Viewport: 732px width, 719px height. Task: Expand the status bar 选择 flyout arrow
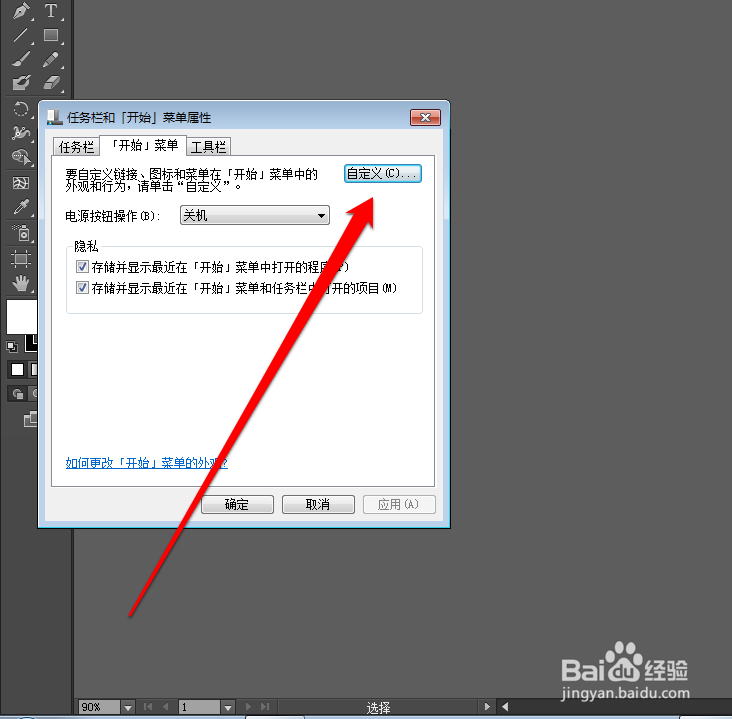point(487,707)
